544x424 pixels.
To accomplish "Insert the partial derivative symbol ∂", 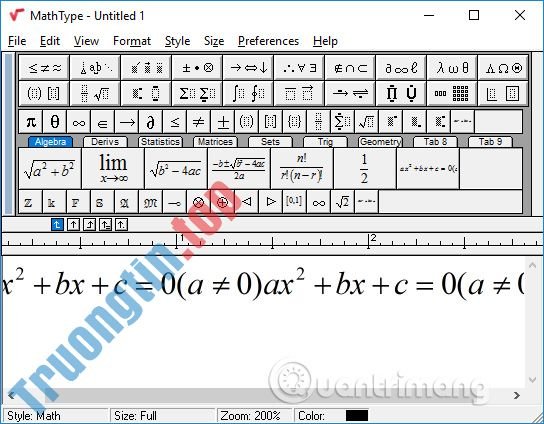I will click(x=151, y=122).
